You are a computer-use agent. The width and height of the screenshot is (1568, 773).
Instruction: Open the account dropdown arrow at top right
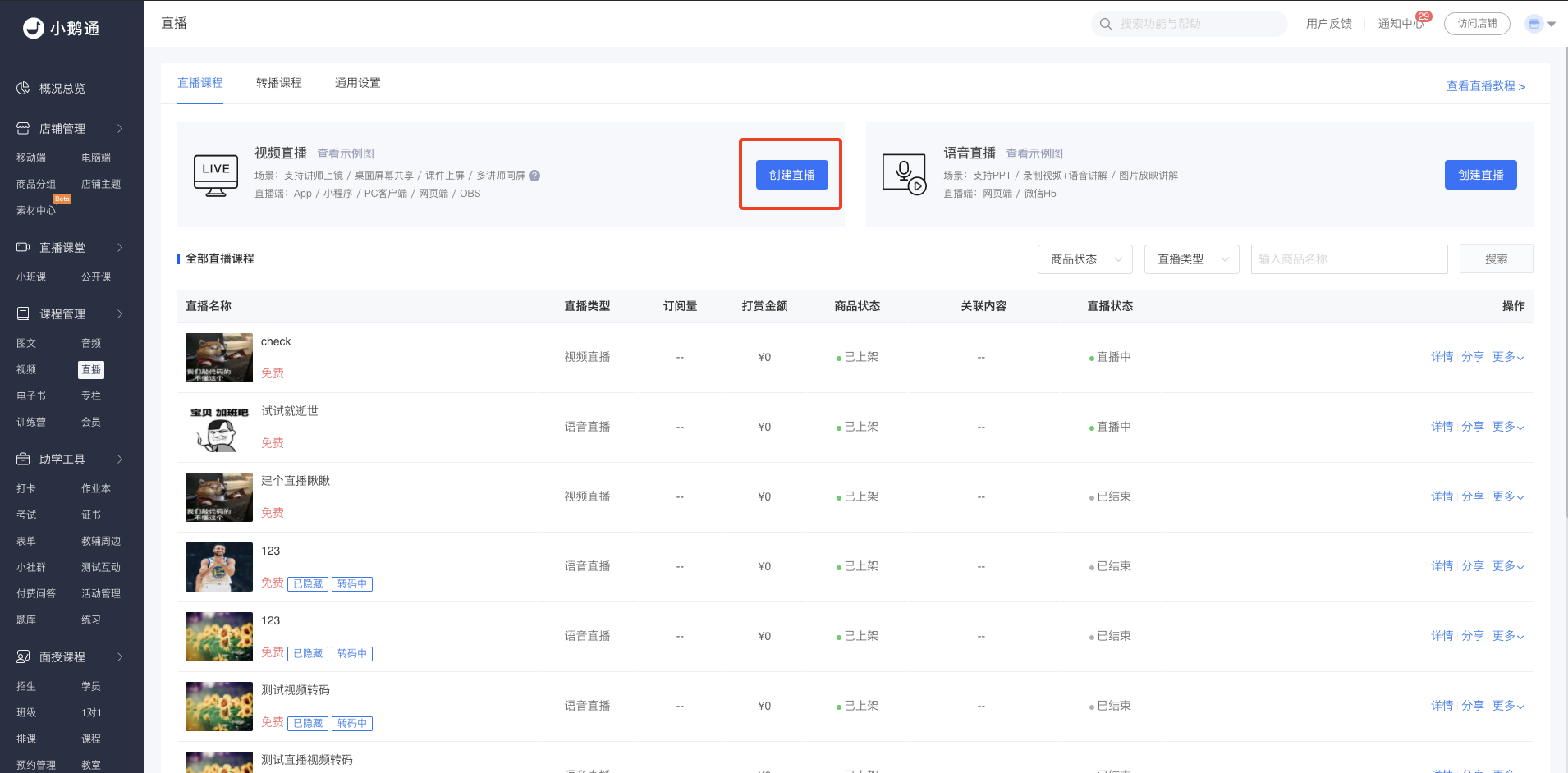pos(1552,25)
